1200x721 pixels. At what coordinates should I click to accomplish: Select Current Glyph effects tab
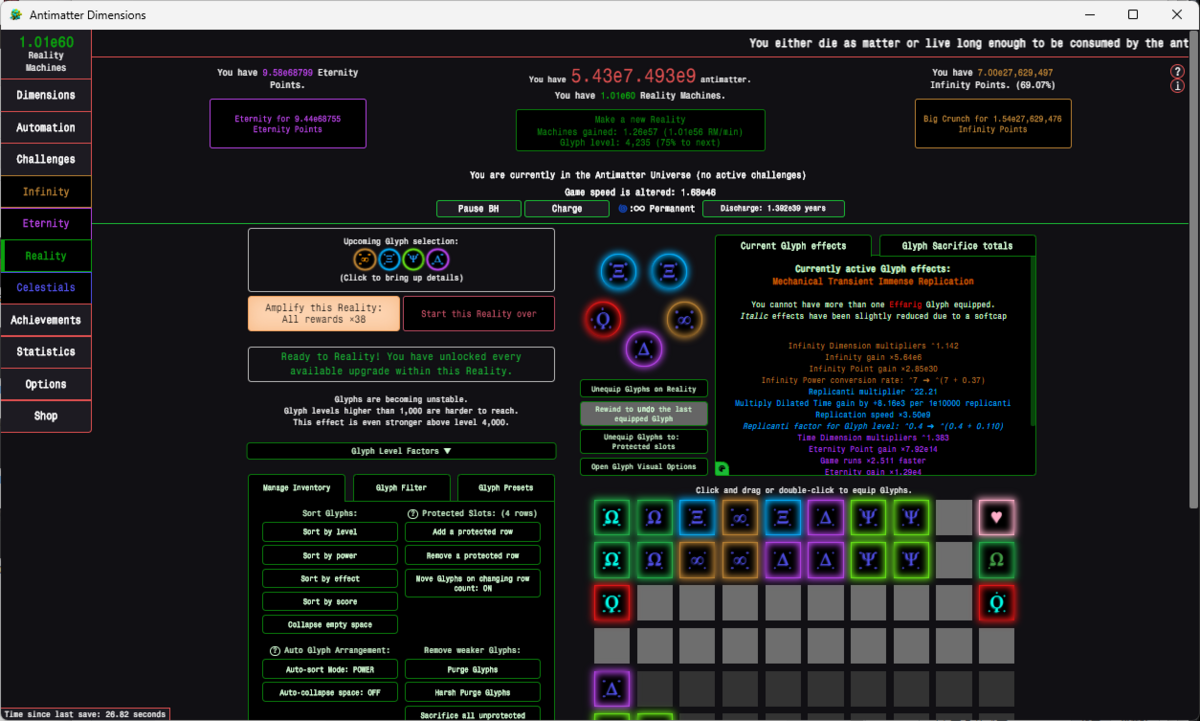pyautogui.click(x=793, y=246)
